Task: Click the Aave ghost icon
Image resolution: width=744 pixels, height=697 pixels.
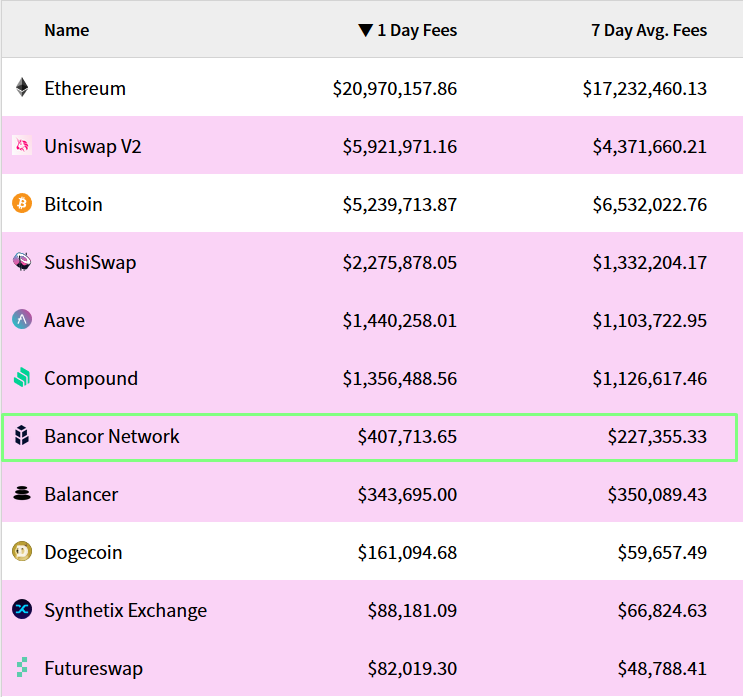Action: pos(22,319)
